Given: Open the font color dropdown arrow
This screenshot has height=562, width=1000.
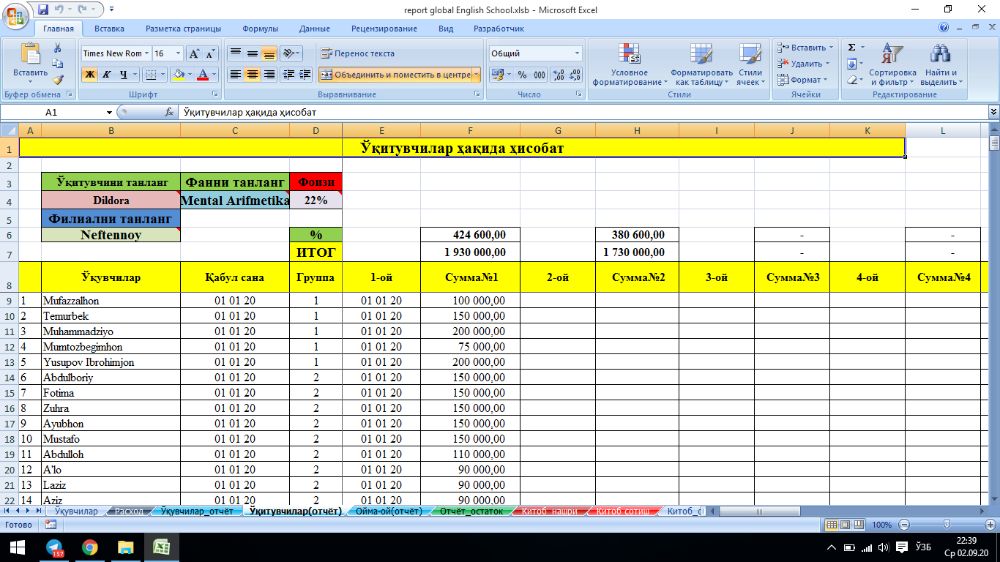Looking at the screenshot, I should coord(214,75).
